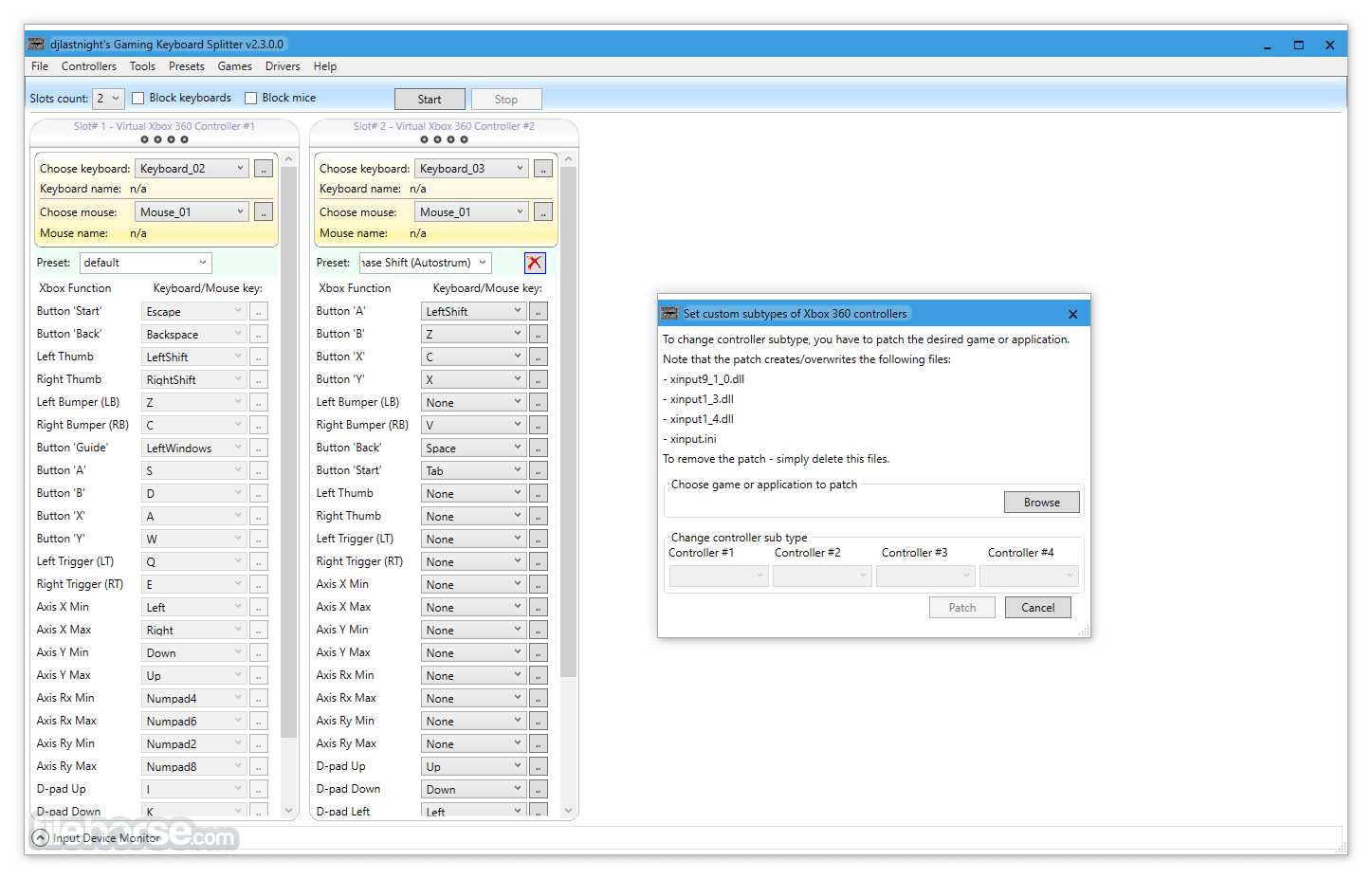Enable the Block mice checkbox
Viewport: 1372px width, 879px height.
(251, 98)
